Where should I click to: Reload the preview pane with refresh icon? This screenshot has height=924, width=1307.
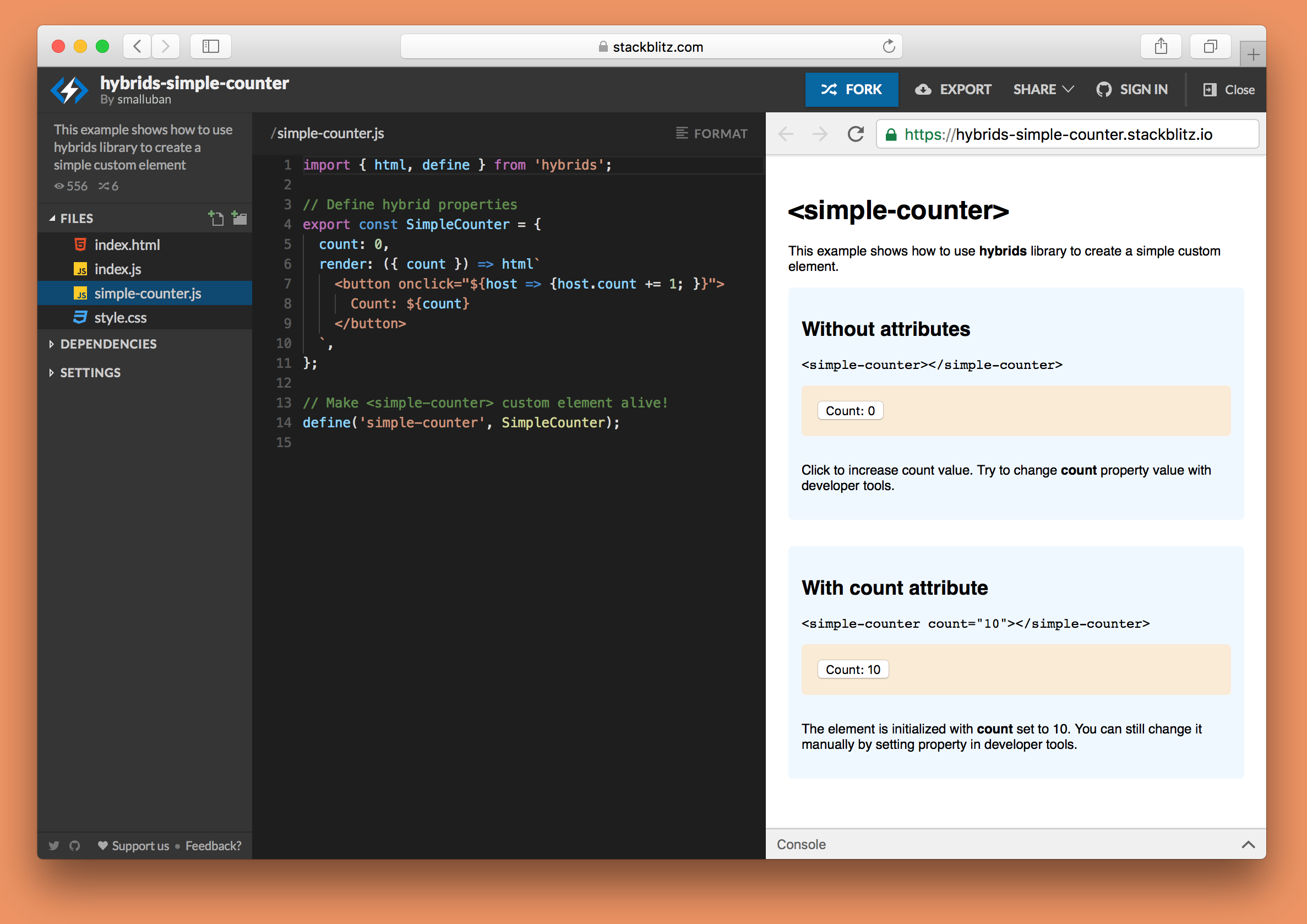pos(855,134)
